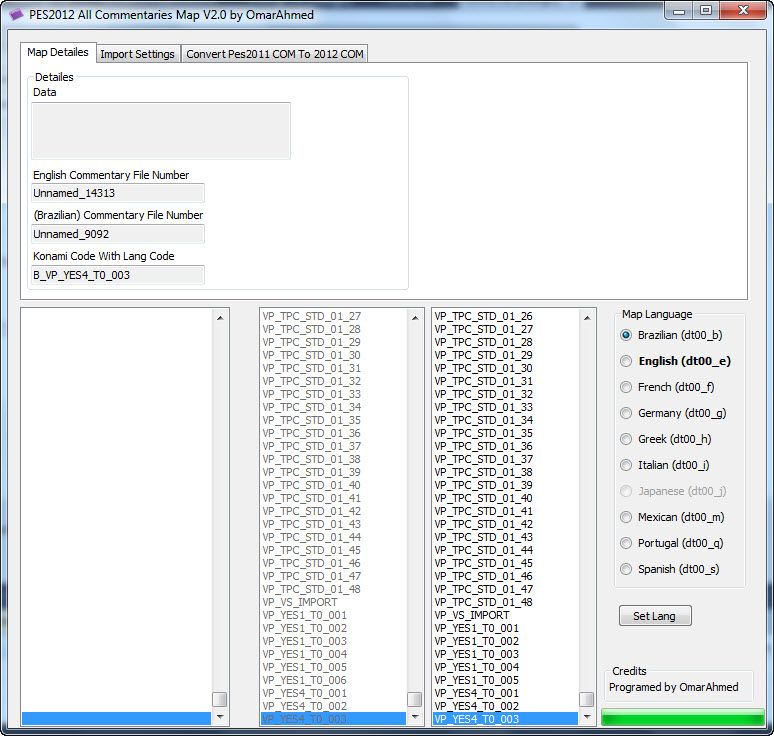Click the green progress bar

pos(683,717)
